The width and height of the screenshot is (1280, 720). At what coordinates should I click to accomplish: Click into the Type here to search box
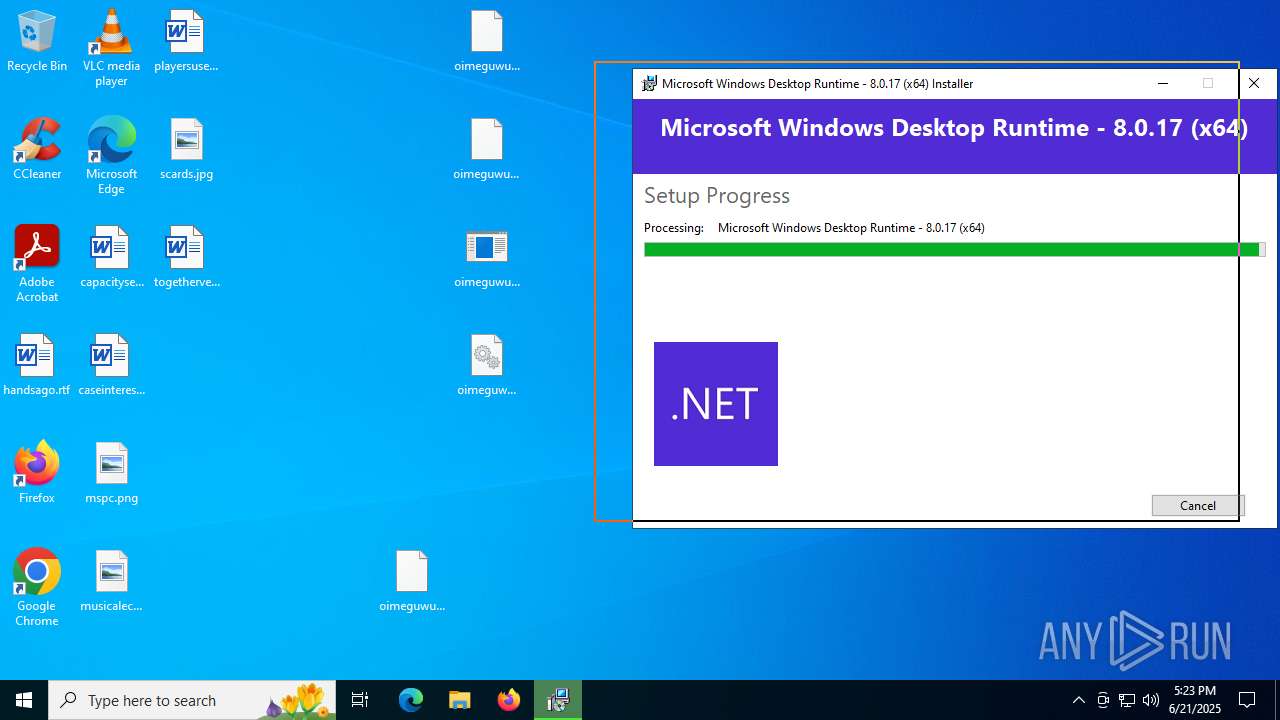tap(193, 700)
